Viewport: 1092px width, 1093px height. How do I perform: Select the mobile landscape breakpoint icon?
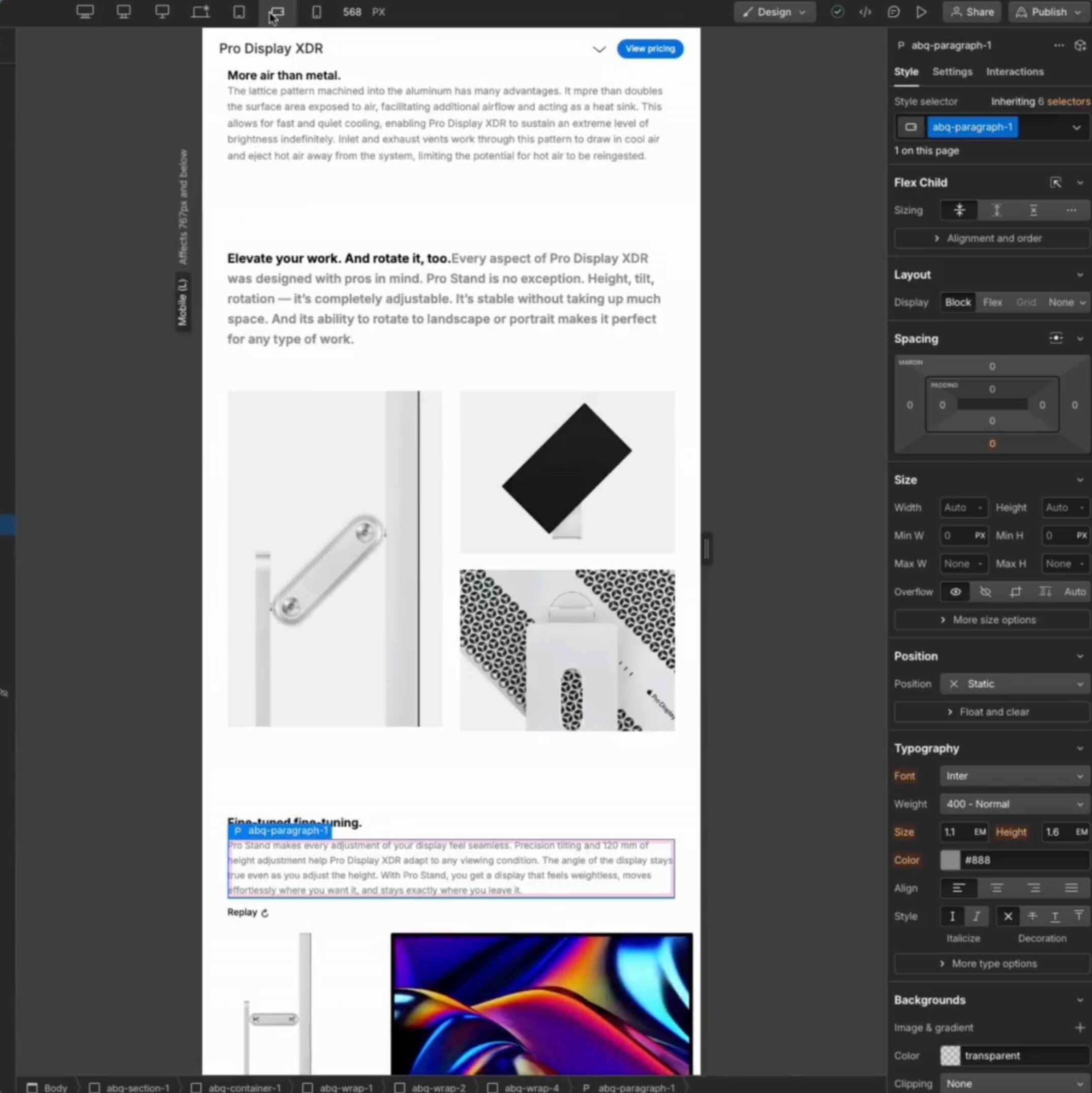pyautogui.click(x=277, y=12)
